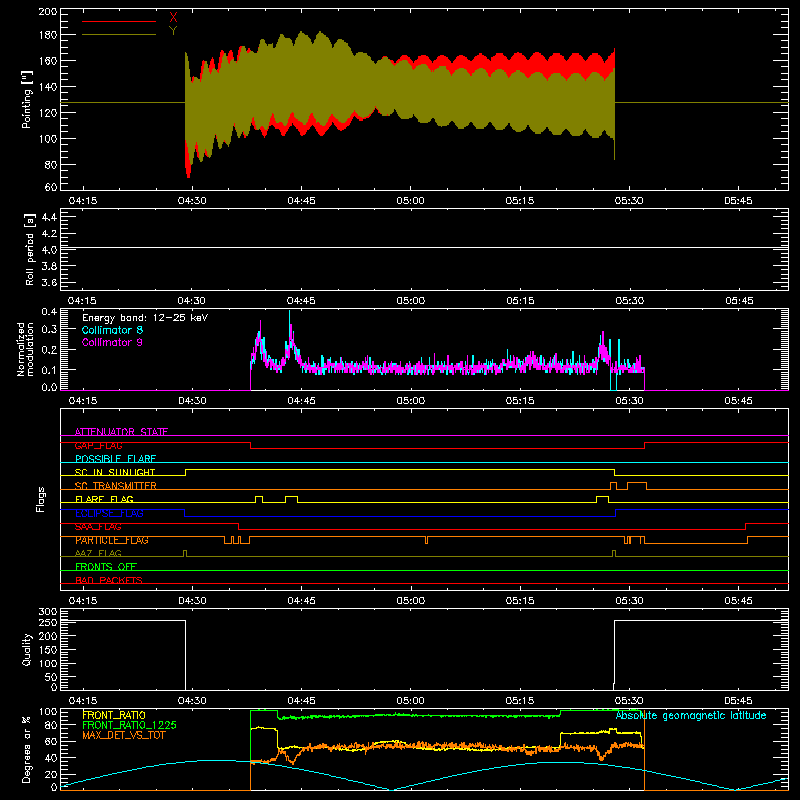Select the SC_IN_SUNLIGHT flag label

(115, 472)
